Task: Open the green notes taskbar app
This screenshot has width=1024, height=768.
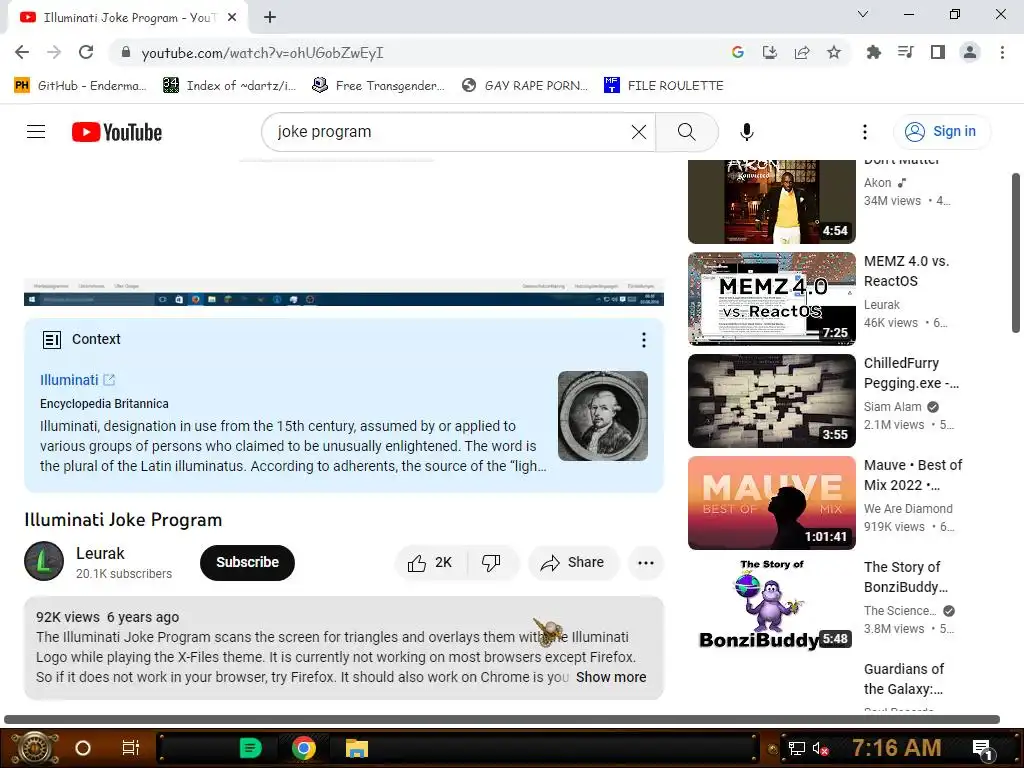Action: pyautogui.click(x=251, y=748)
